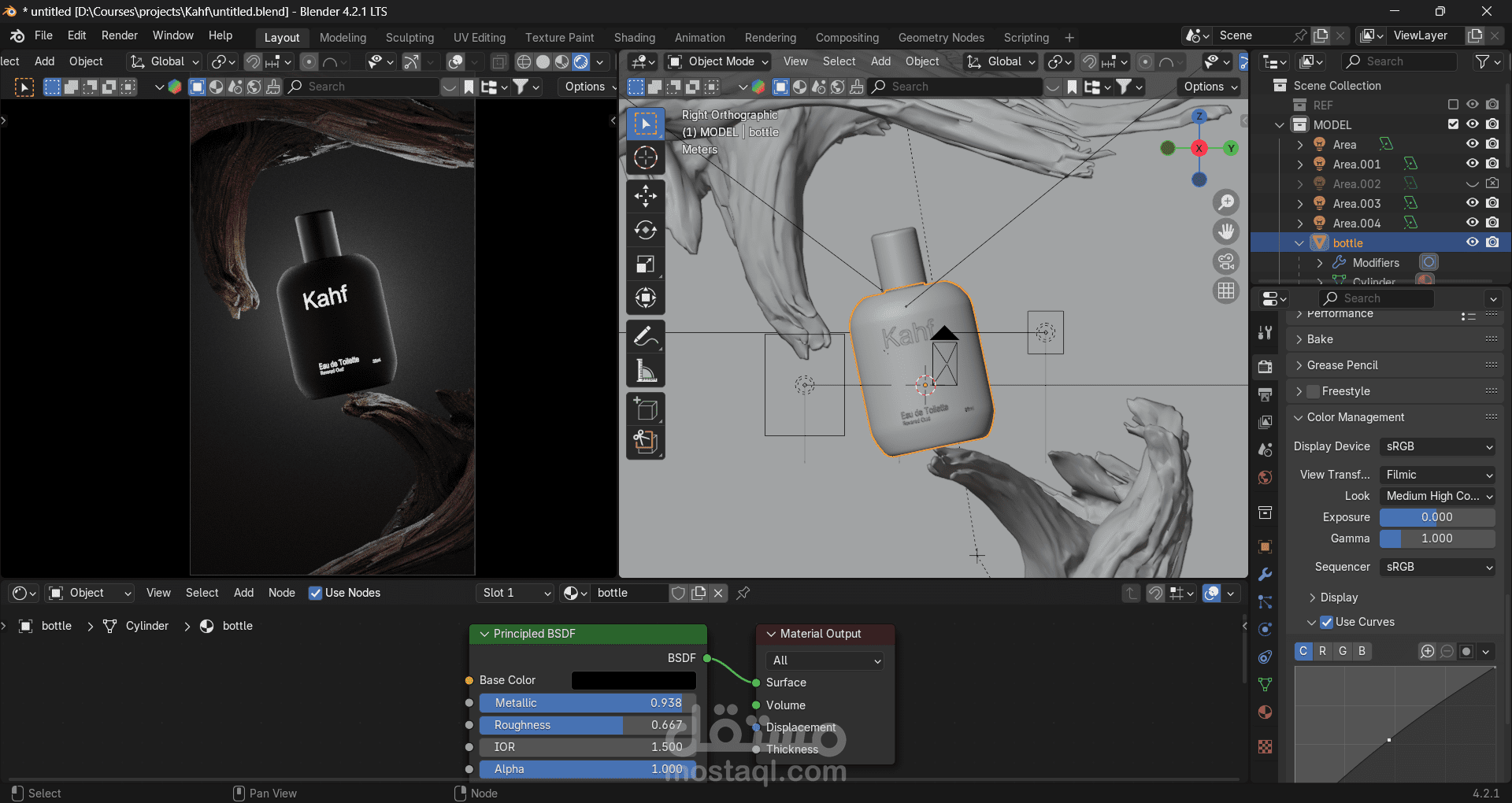The image size is (1512, 803).
Task: Select the Annotate tool
Action: point(646,336)
